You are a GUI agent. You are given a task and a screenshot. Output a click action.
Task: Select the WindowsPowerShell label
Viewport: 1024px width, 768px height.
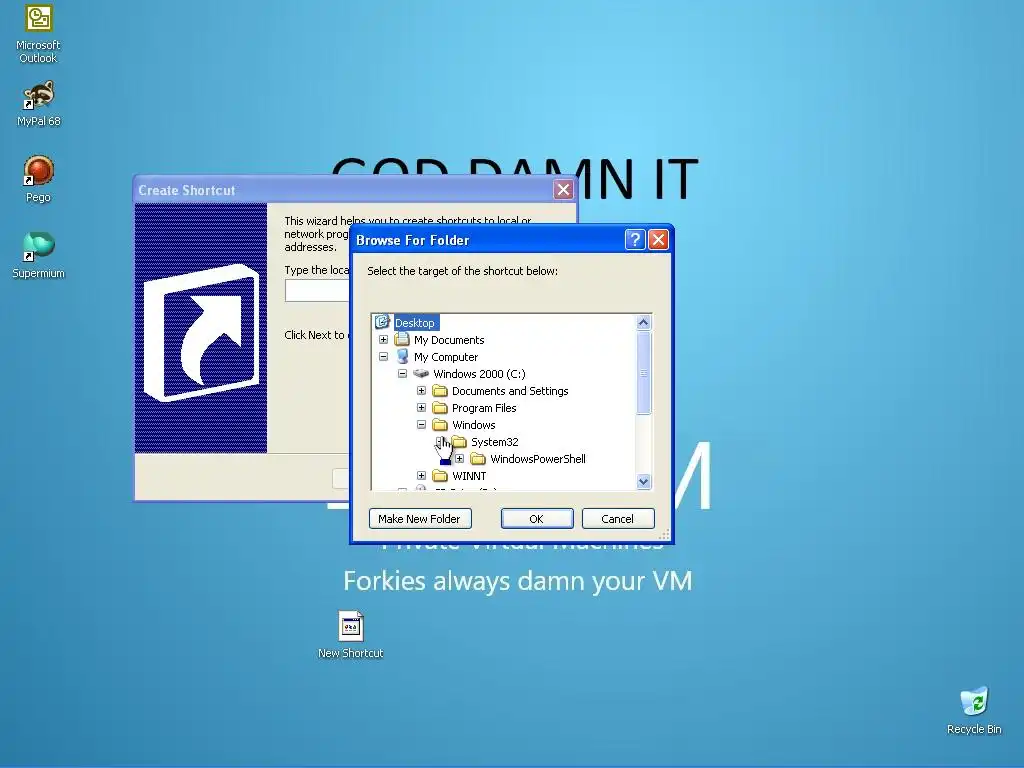(x=537, y=458)
